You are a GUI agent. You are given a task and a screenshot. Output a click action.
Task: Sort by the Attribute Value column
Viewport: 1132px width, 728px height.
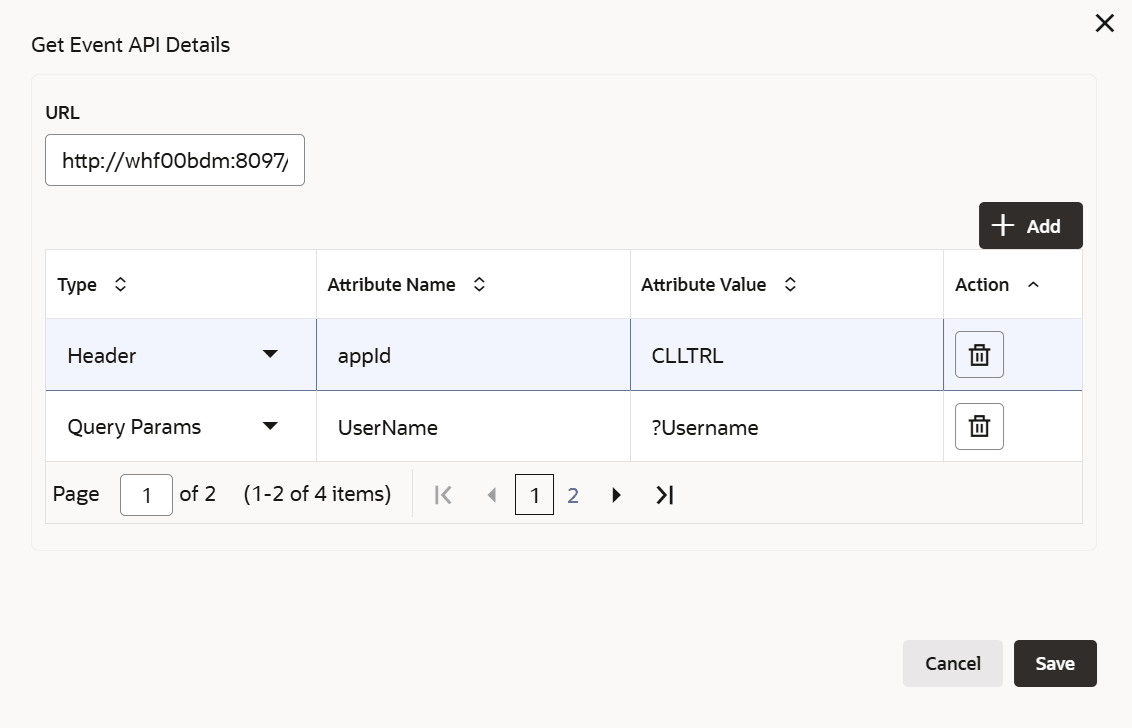click(790, 285)
